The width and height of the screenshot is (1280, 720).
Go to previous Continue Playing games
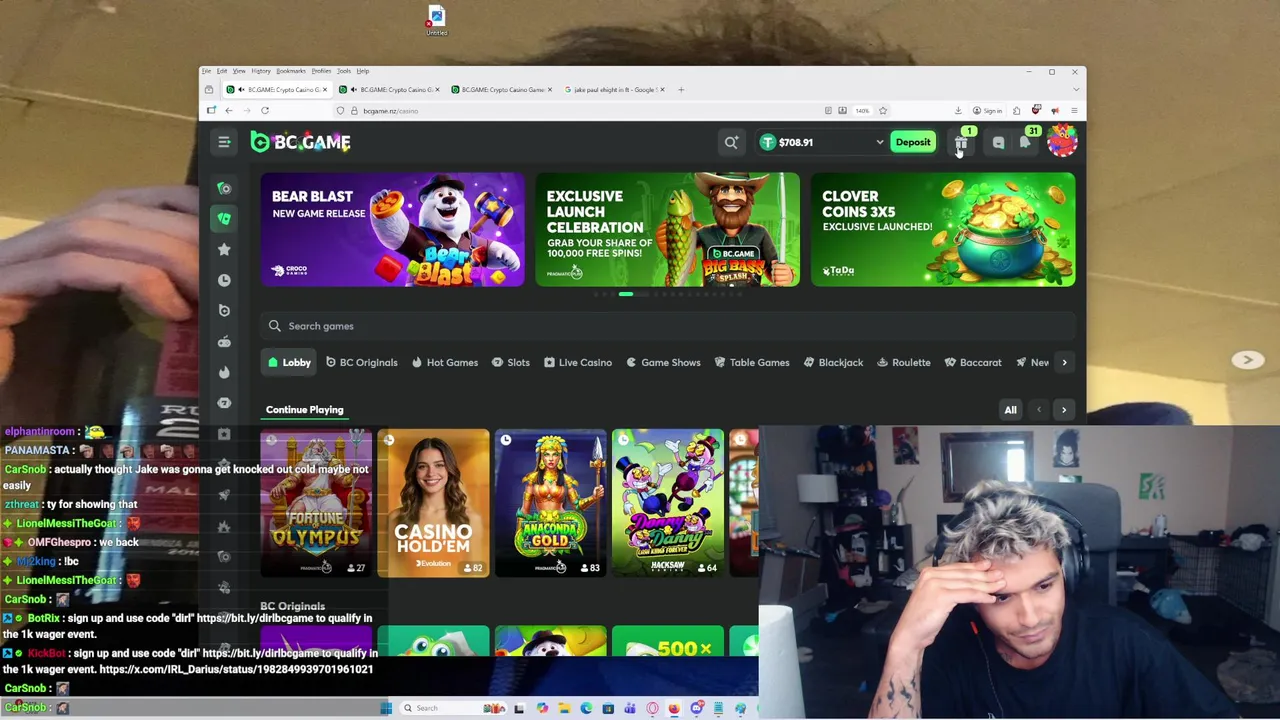tap(1038, 409)
